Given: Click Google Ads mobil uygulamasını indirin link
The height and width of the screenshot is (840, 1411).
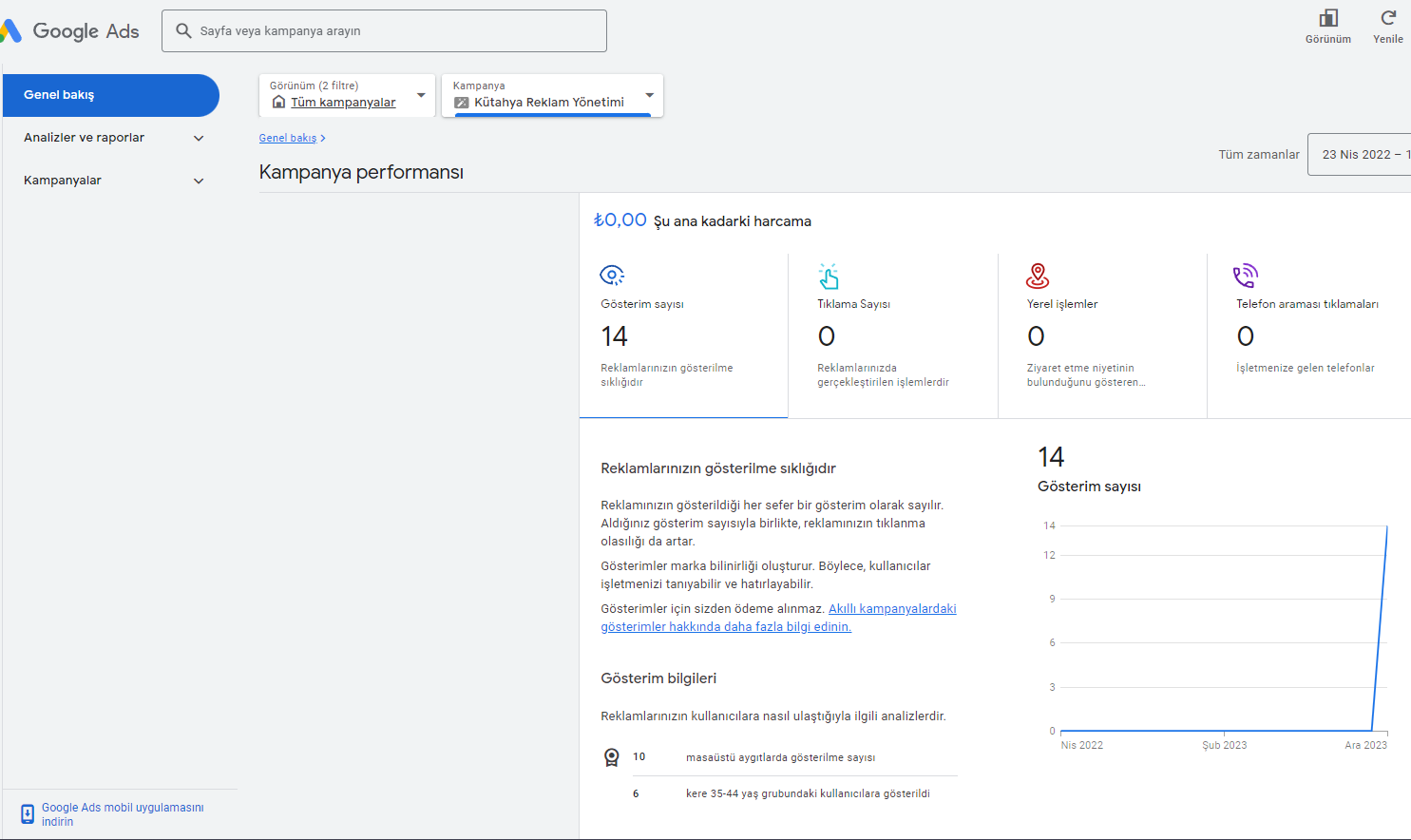Looking at the screenshot, I should 123,814.
